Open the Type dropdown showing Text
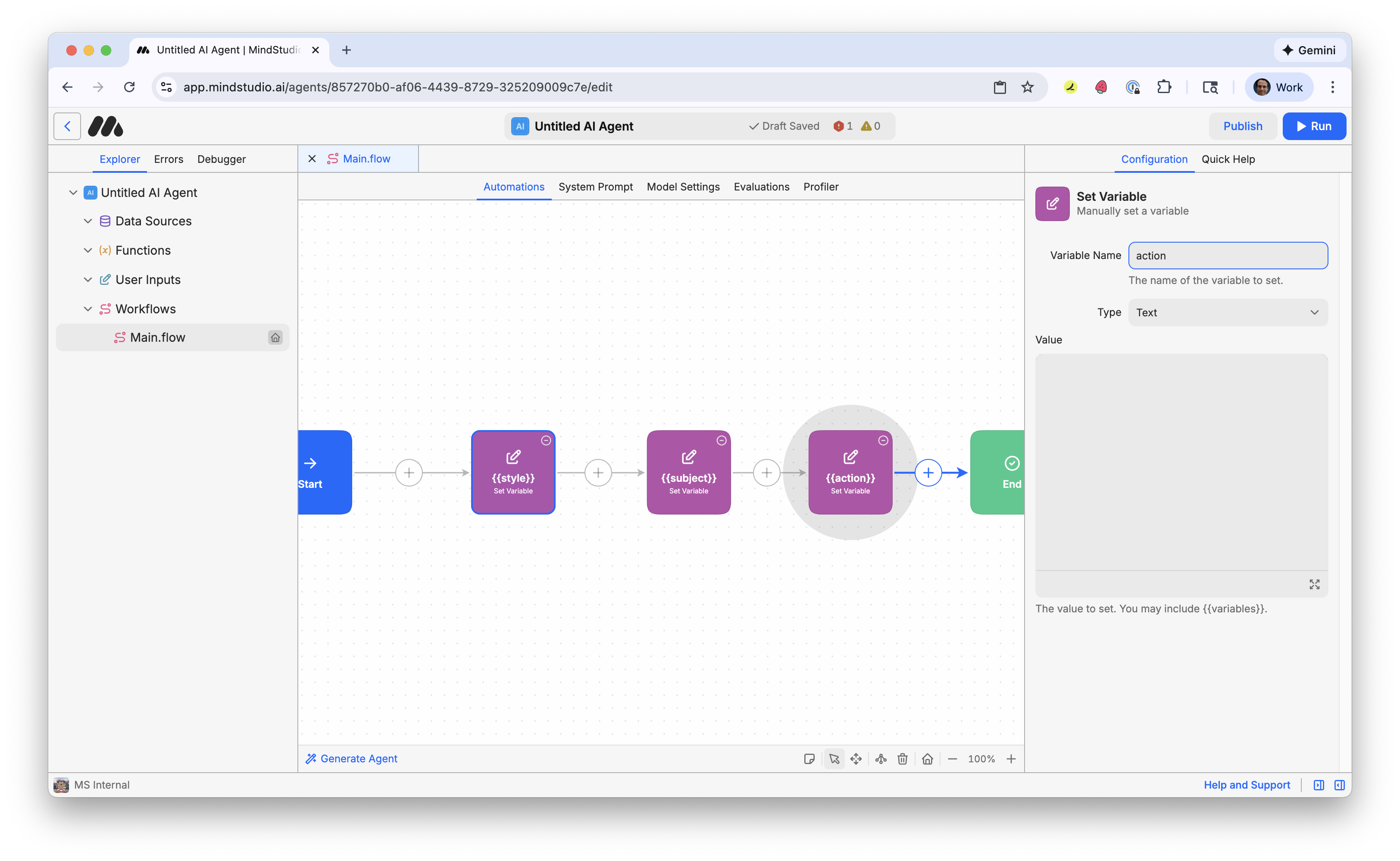 (x=1228, y=312)
